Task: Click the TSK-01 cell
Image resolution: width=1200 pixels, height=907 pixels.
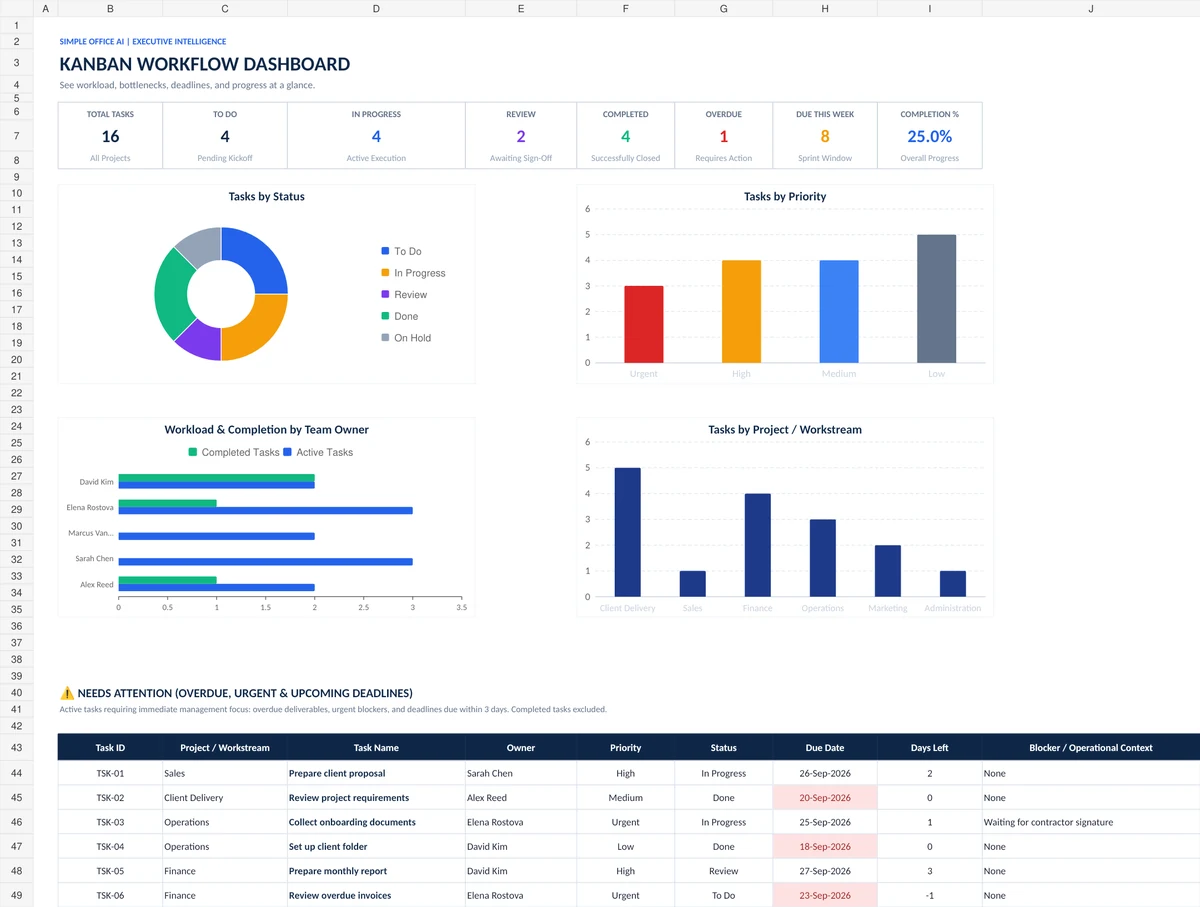Action: coord(110,773)
